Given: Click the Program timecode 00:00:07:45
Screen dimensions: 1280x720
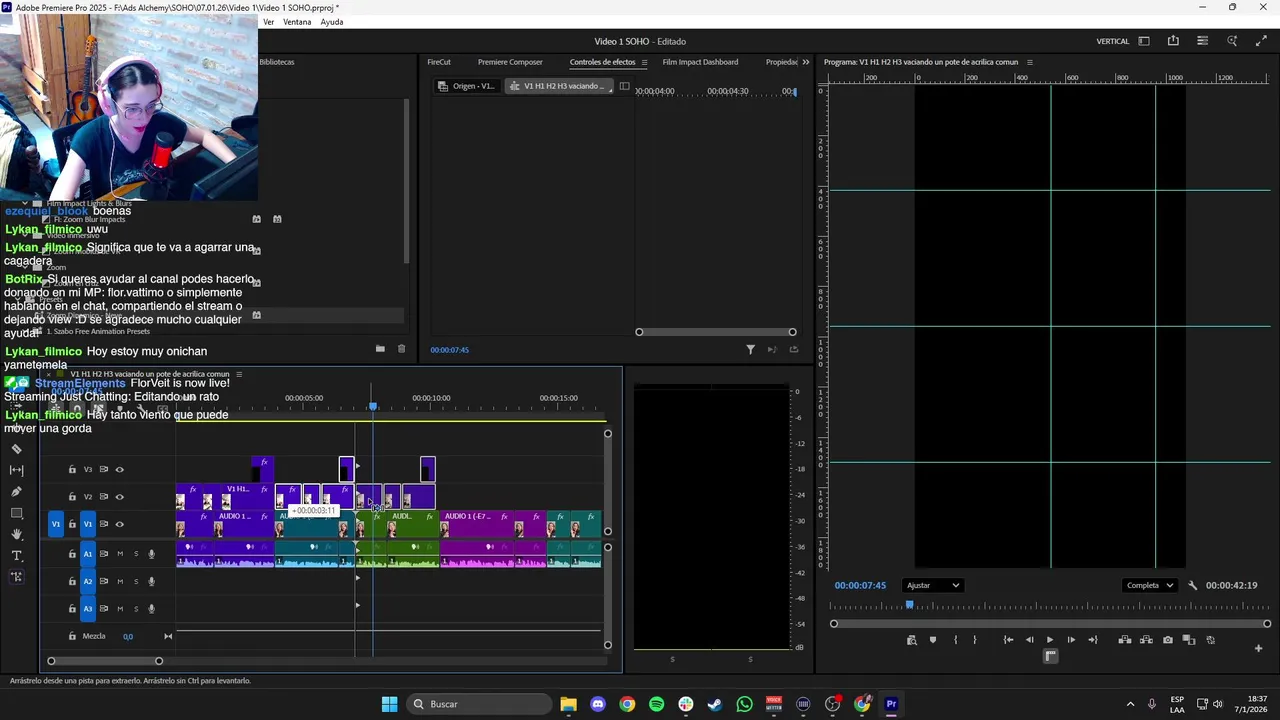Looking at the screenshot, I should [861, 586].
